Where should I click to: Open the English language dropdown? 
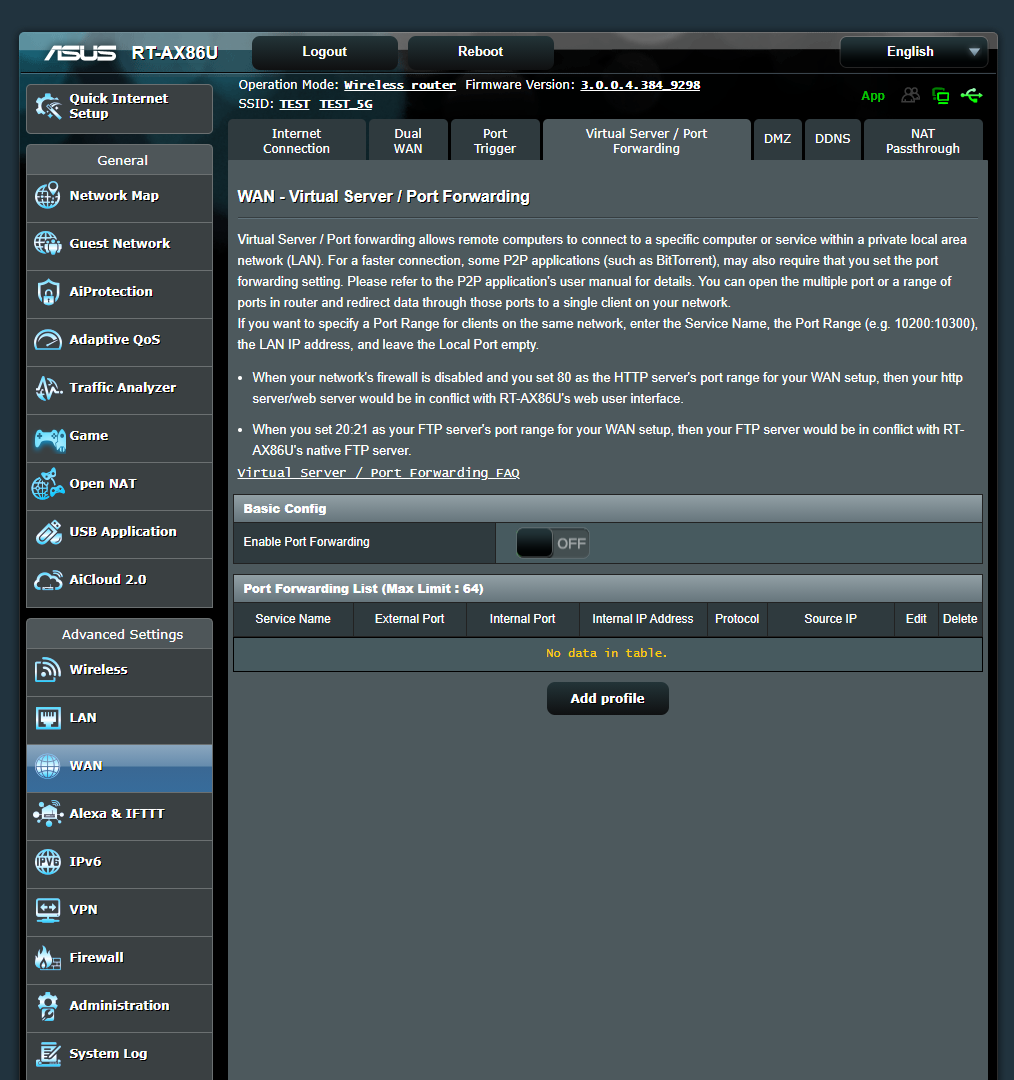[913, 52]
